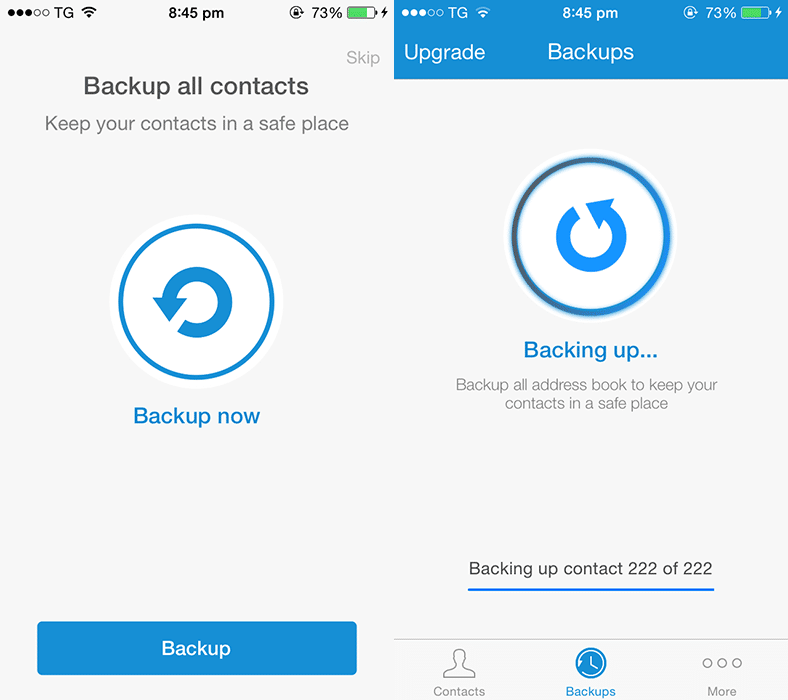Open the Contacts tab person icon
This screenshot has height=700, width=788.
point(459,663)
